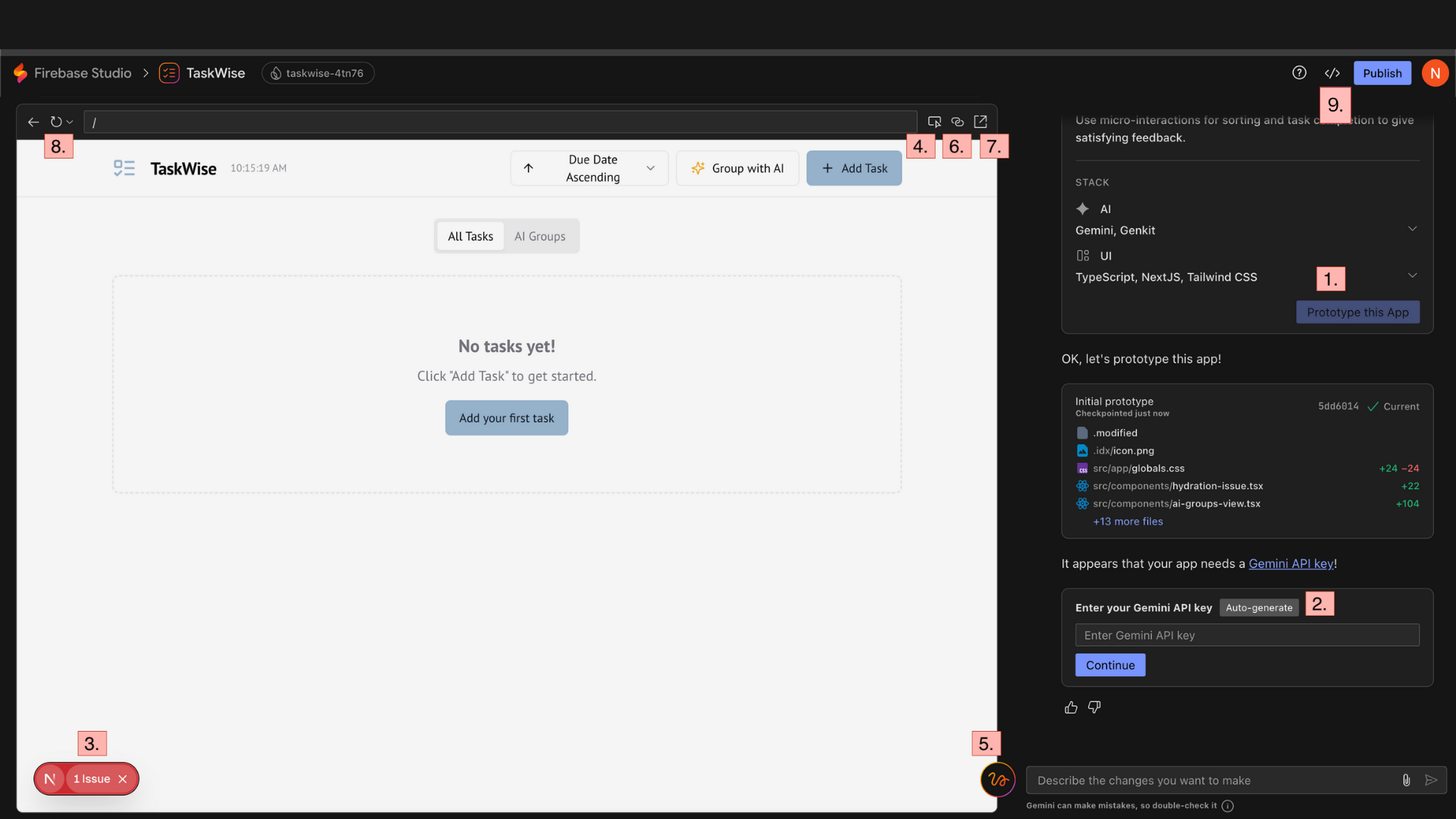This screenshot has height=819, width=1456.
Task: Click the UI layout stack icon
Action: (1083, 256)
